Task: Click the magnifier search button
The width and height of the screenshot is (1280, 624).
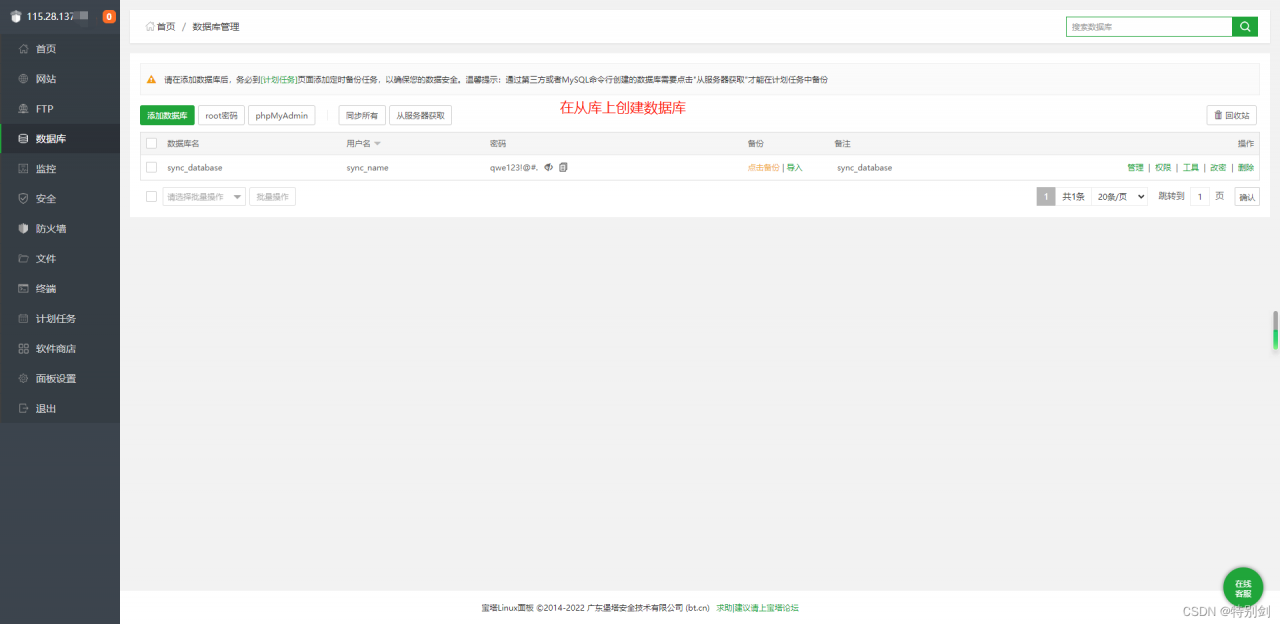Action: click(1245, 27)
